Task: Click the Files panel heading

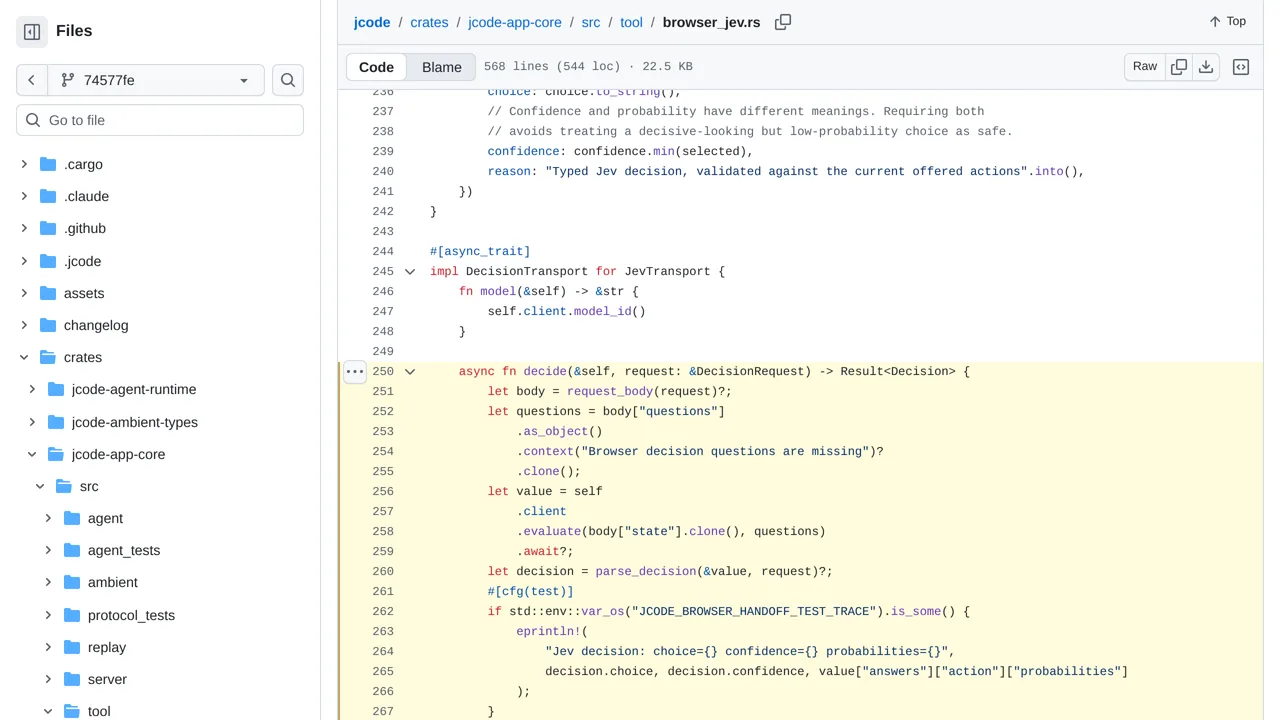Action: coord(74,31)
